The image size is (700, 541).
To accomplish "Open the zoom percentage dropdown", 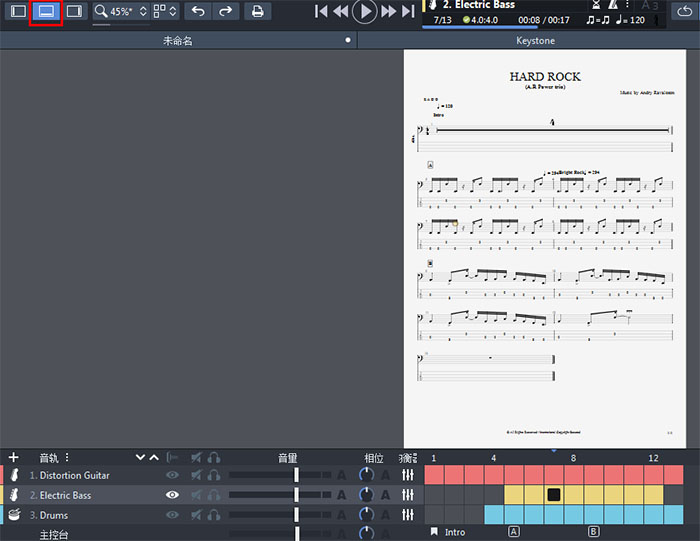I will tap(121, 12).
